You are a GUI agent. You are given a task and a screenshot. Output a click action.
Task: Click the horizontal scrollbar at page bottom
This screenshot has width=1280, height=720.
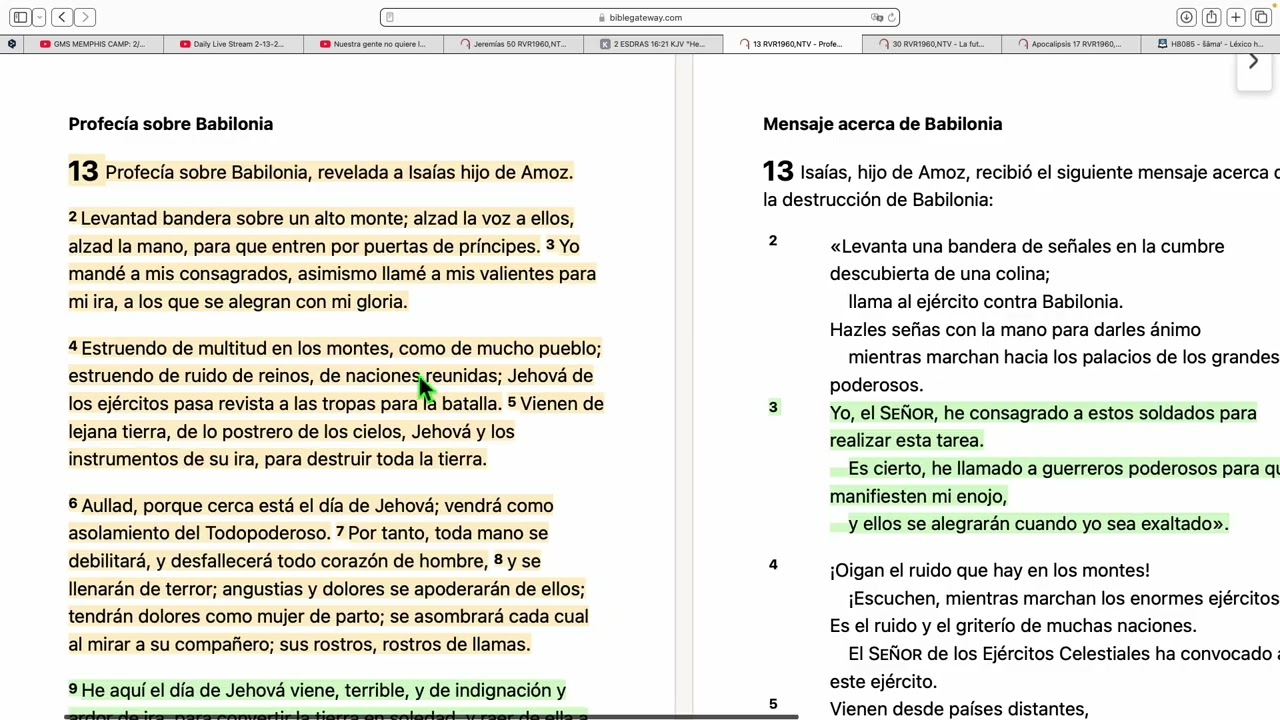432,716
